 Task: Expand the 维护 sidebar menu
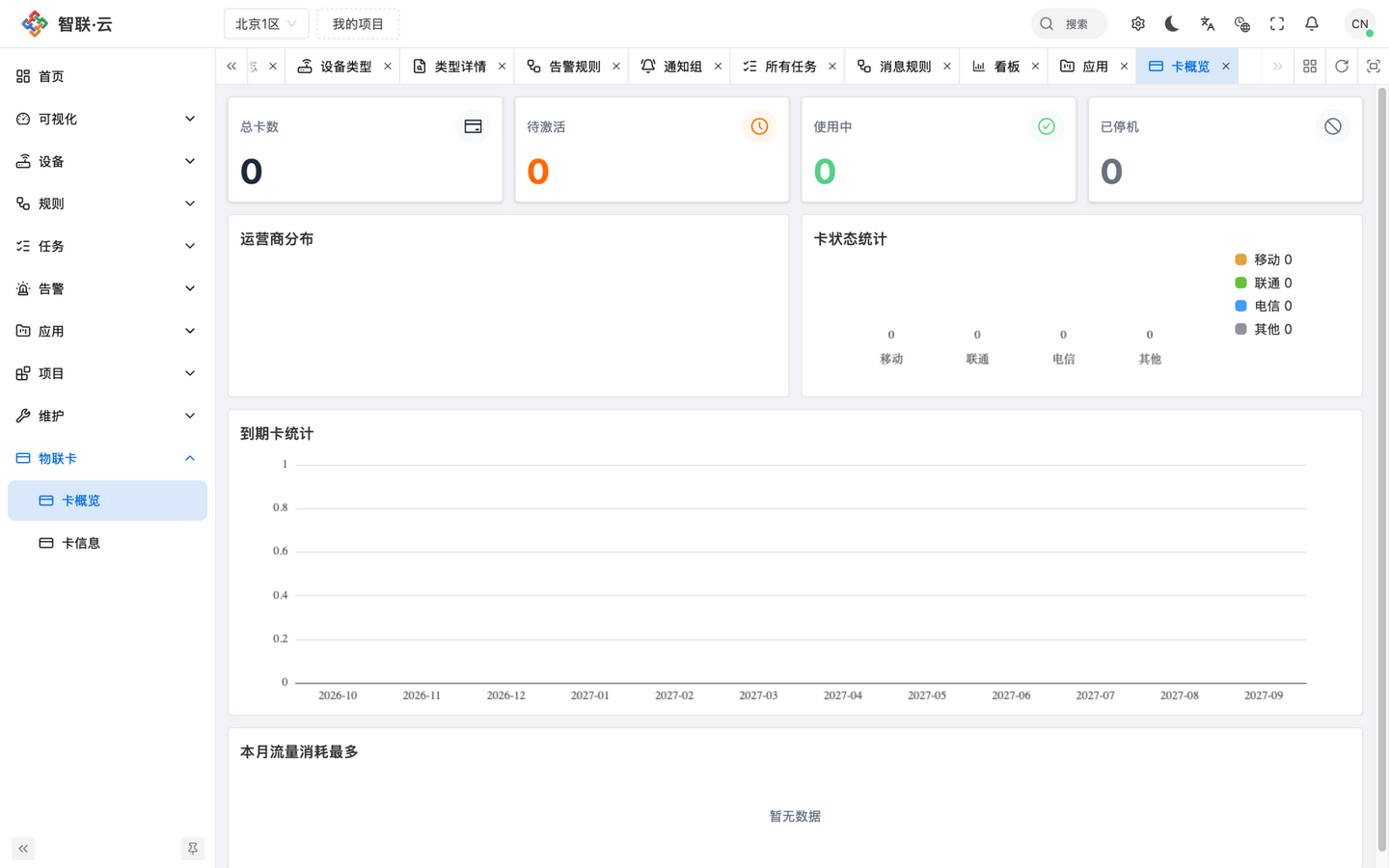107,416
